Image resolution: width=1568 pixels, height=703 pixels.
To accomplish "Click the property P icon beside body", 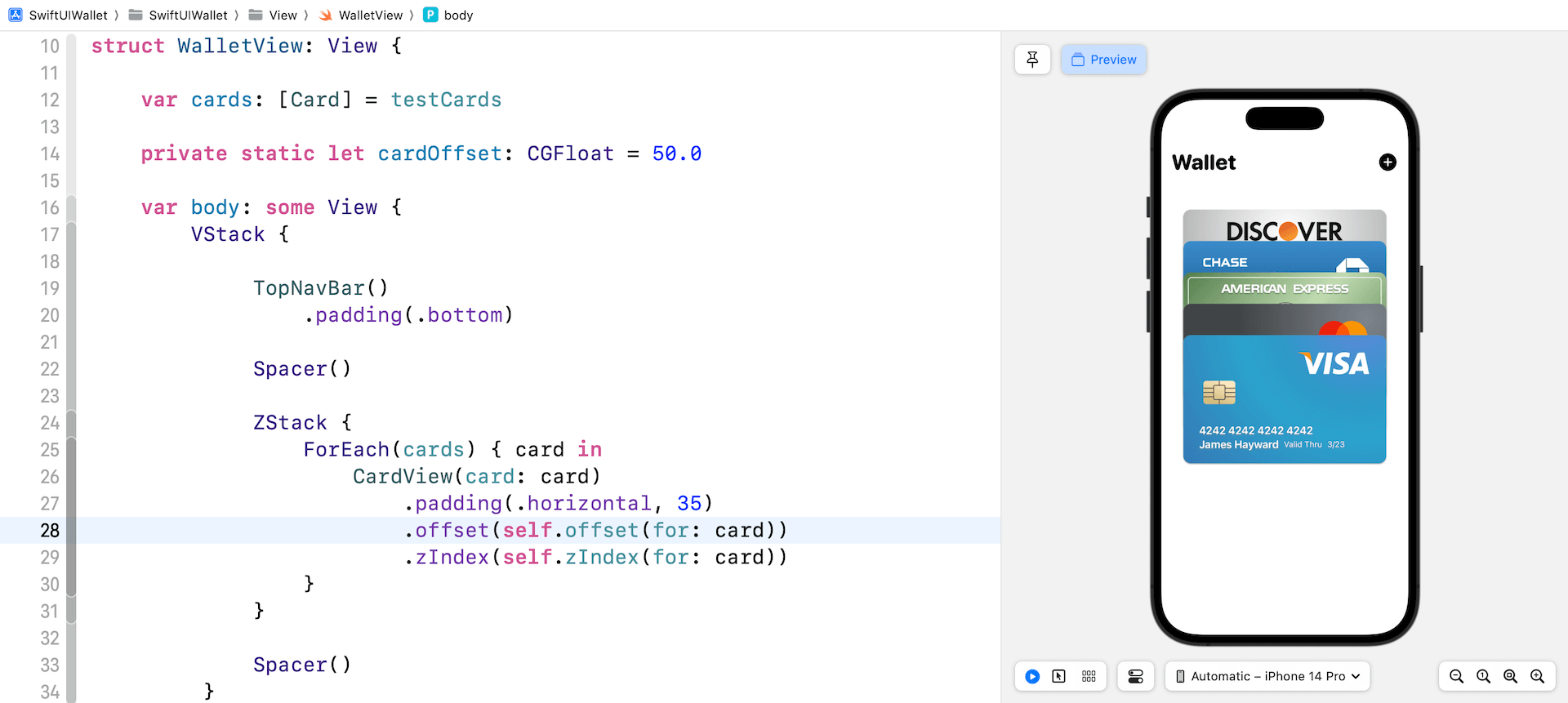I will click(430, 15).
